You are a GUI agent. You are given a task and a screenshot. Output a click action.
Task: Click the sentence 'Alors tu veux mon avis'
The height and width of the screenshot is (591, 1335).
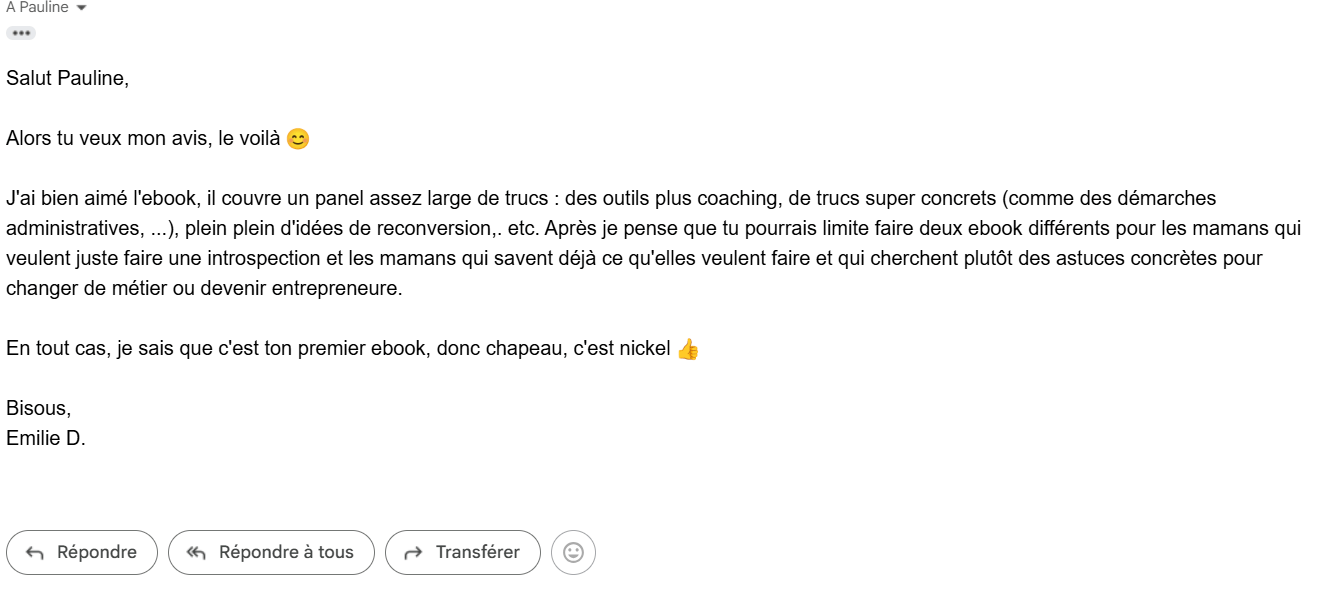(107, 139)
